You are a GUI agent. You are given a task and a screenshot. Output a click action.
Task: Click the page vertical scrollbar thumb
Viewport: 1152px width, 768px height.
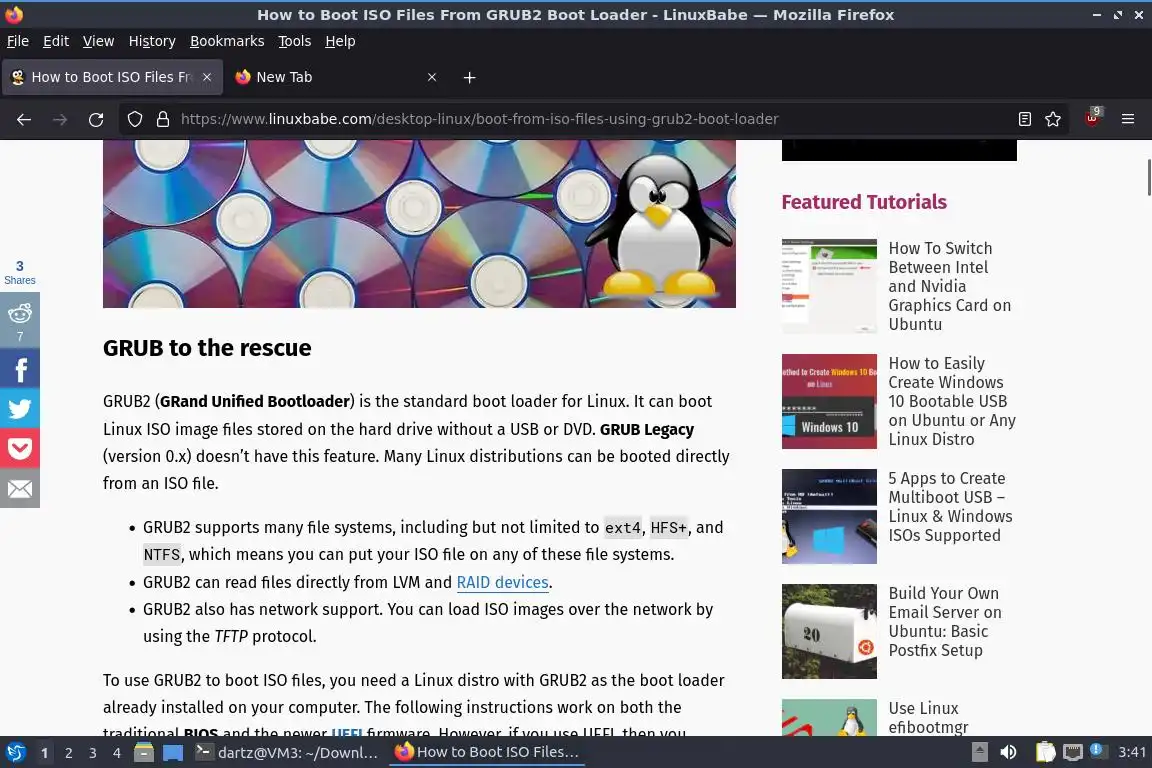pyautogui.click(x=1148, y=177)
